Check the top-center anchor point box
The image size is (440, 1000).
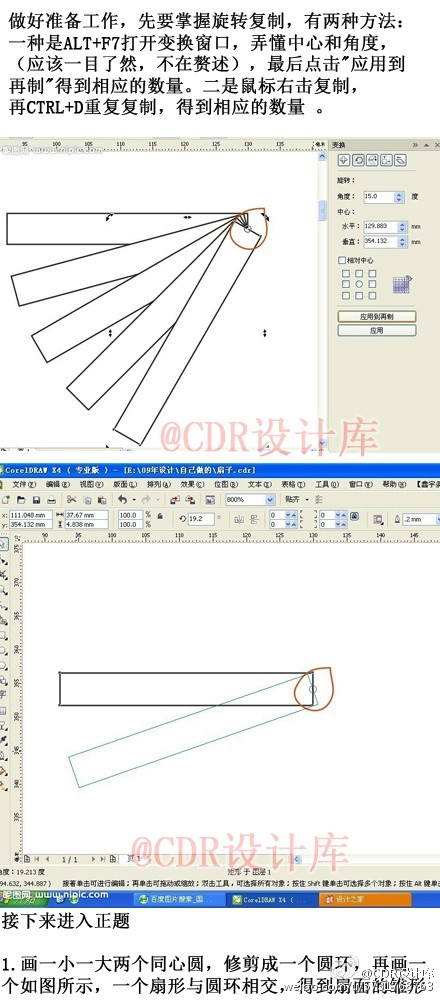[359, 274]
